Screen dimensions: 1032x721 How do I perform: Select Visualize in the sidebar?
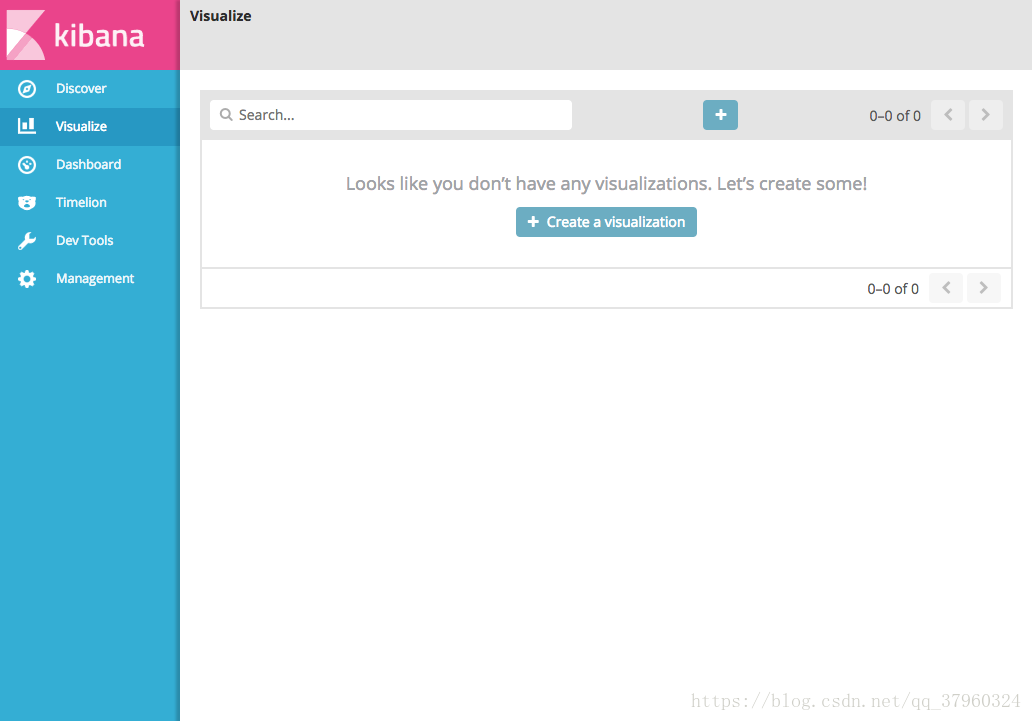tap(90, 126)
